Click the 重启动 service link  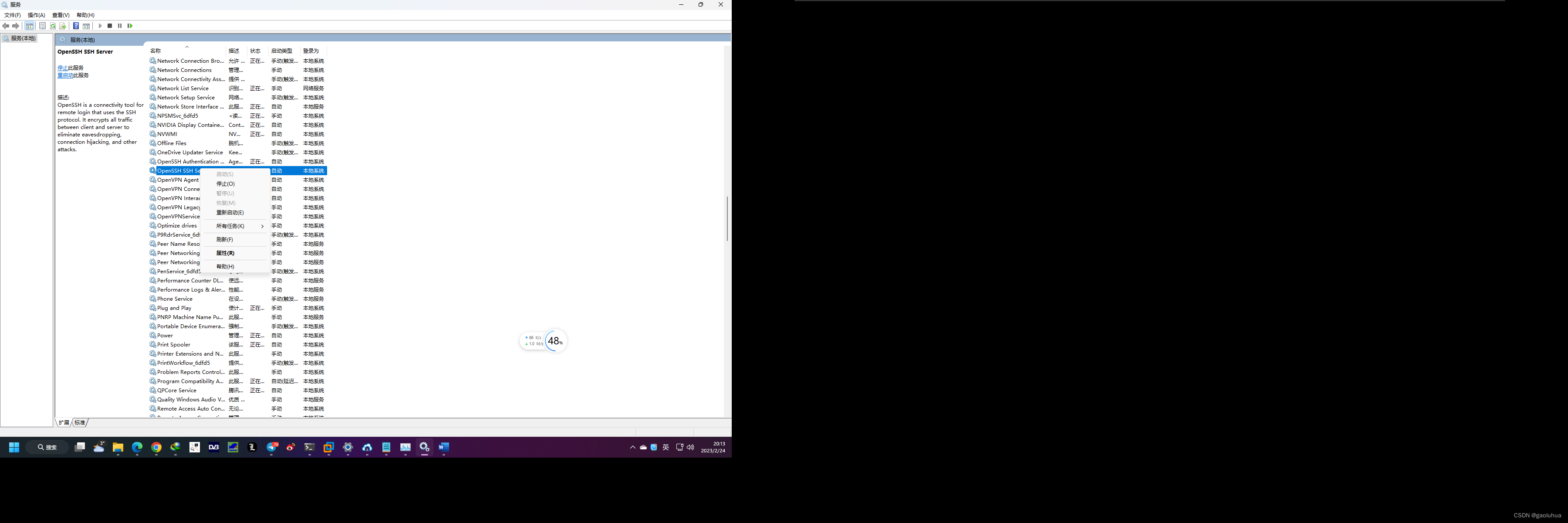coord(64,75)
